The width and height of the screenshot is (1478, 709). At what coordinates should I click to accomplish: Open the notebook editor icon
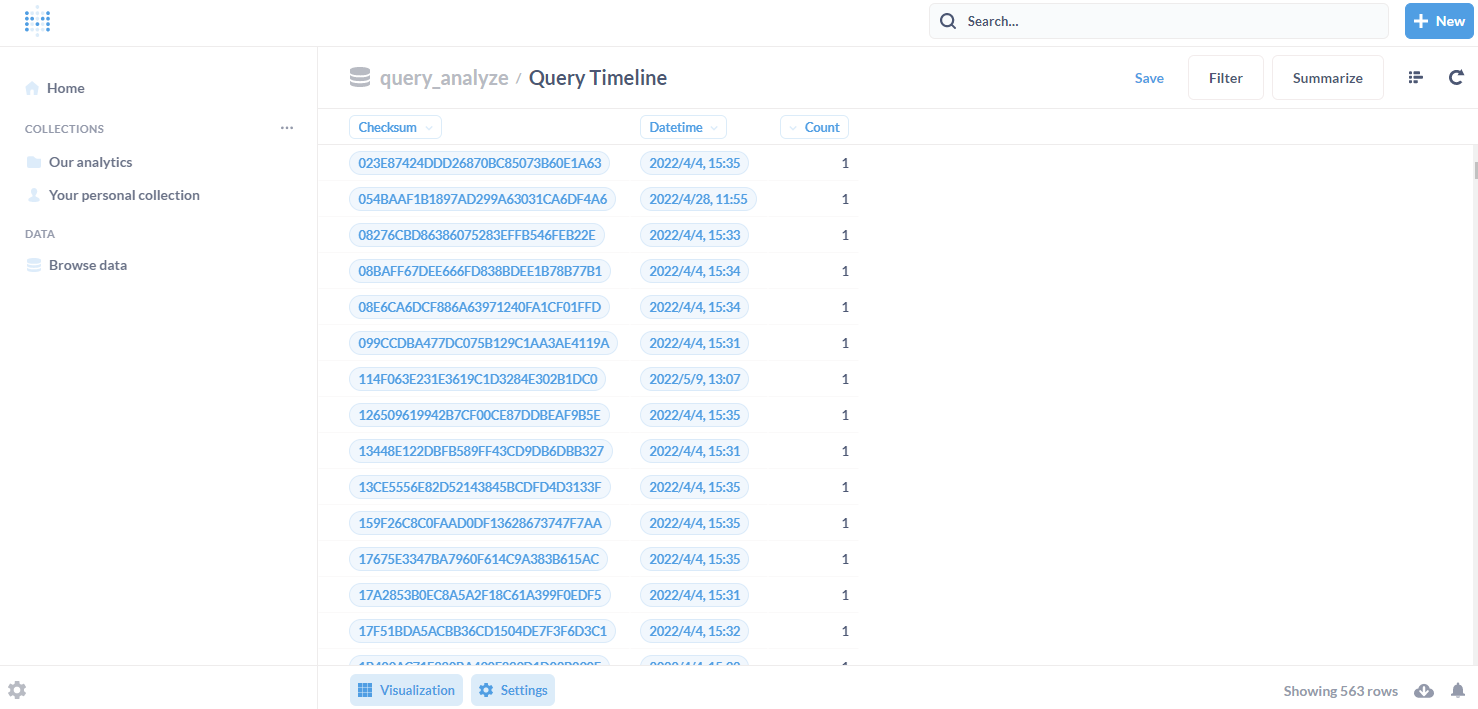pos(1415,78)
